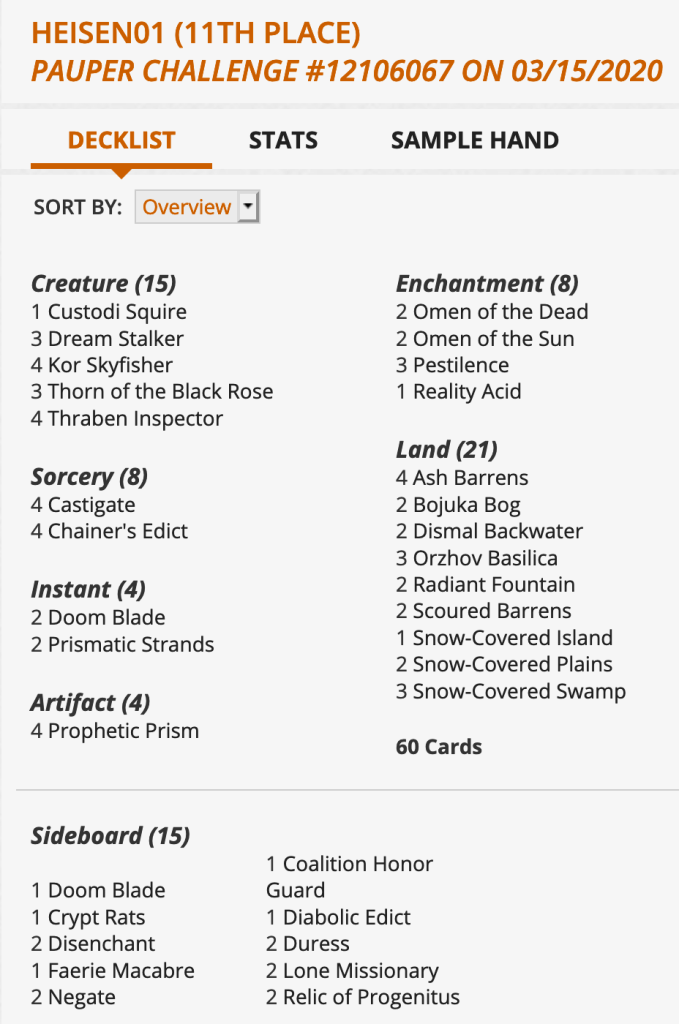The image size is (679, 1024).
Task: Open the Prophetic Prism card link
Action: pyautogui.click(x=123, y=731)
